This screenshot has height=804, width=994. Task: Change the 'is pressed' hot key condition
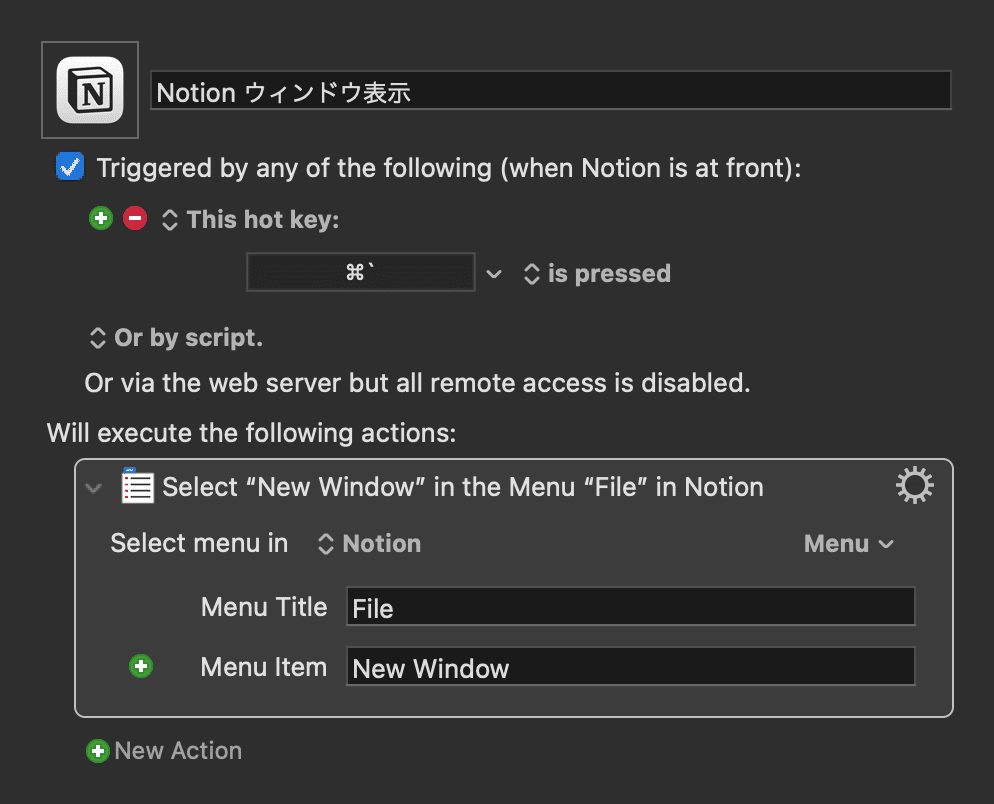pos(597,273)
